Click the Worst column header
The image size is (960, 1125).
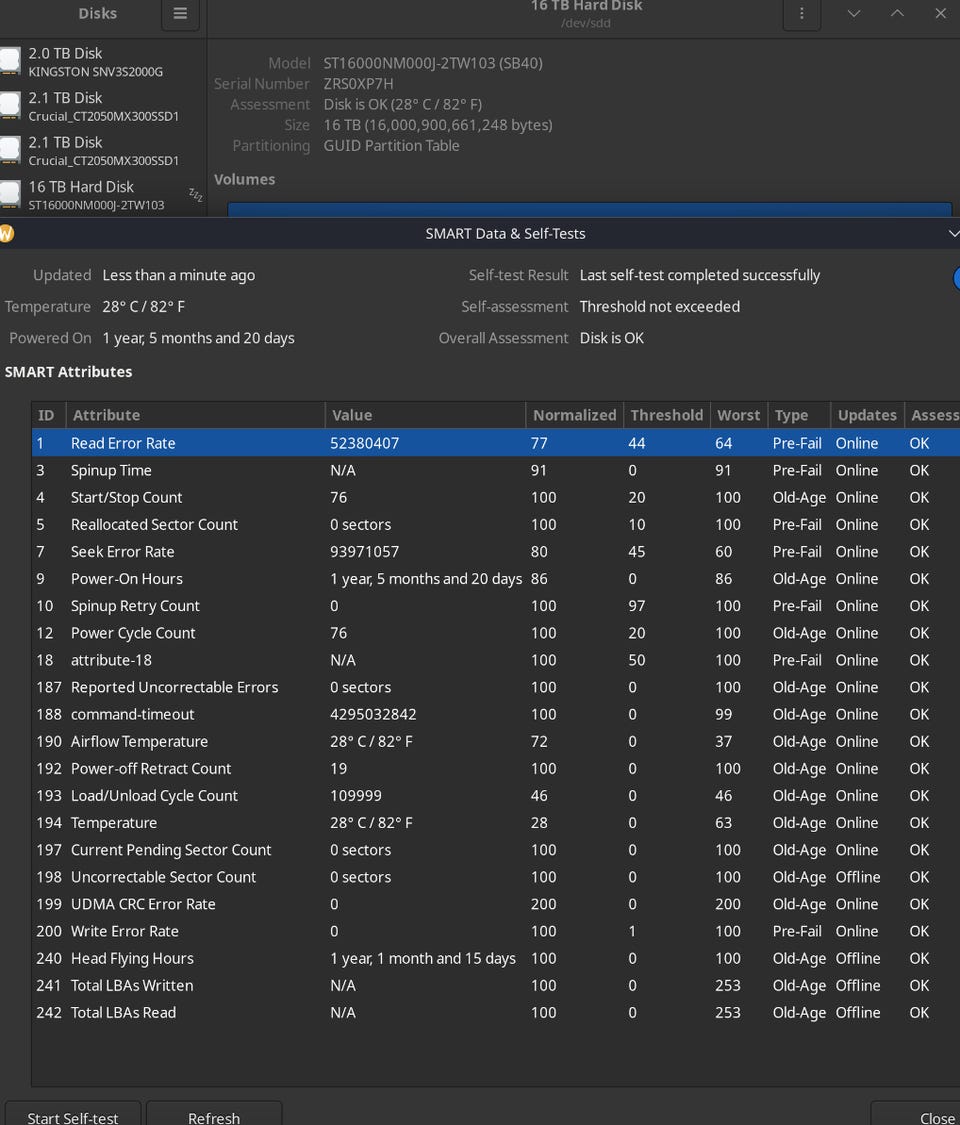[x=738, y=415]
